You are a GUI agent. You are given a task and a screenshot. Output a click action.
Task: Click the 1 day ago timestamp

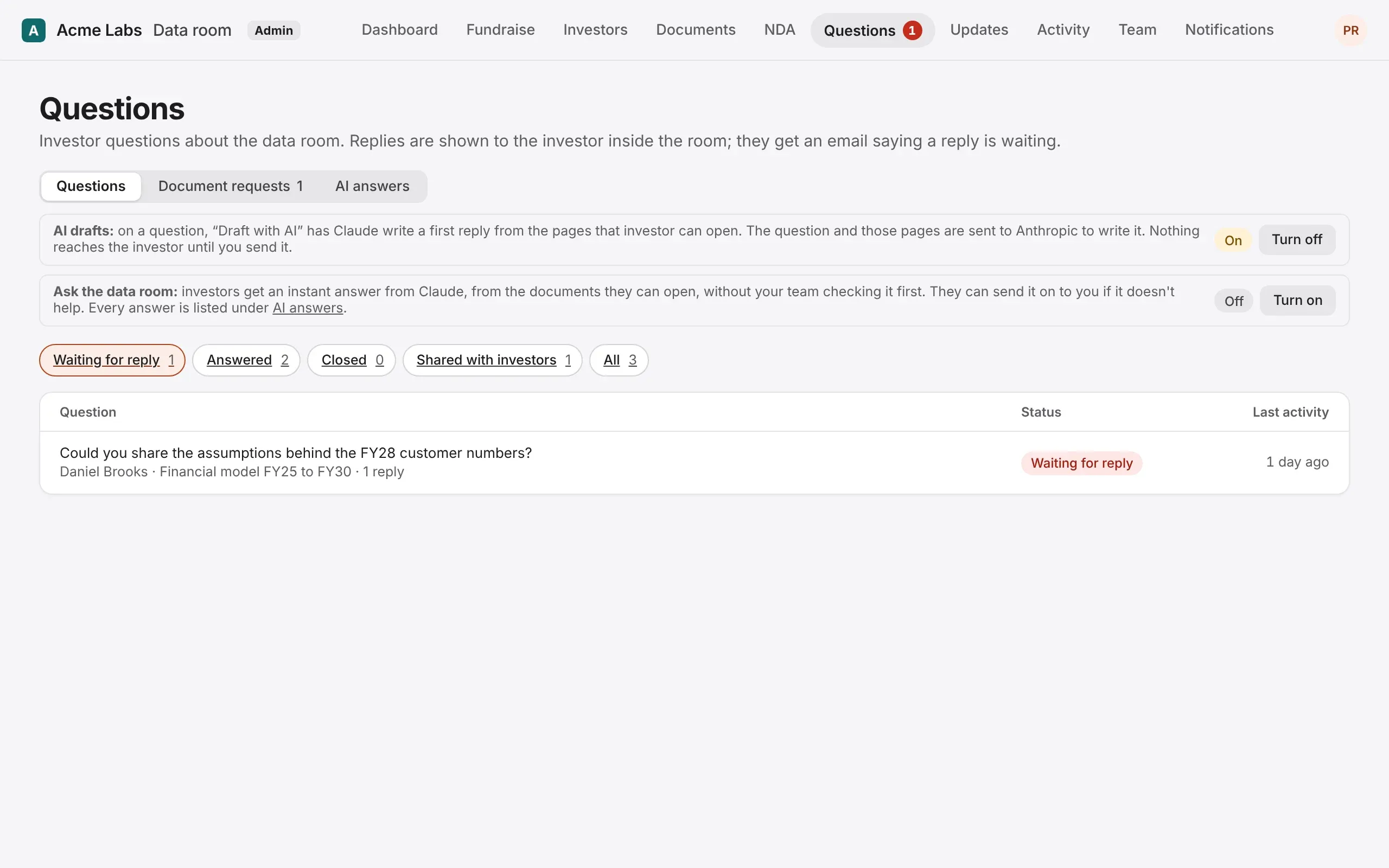coord(1297,462)
